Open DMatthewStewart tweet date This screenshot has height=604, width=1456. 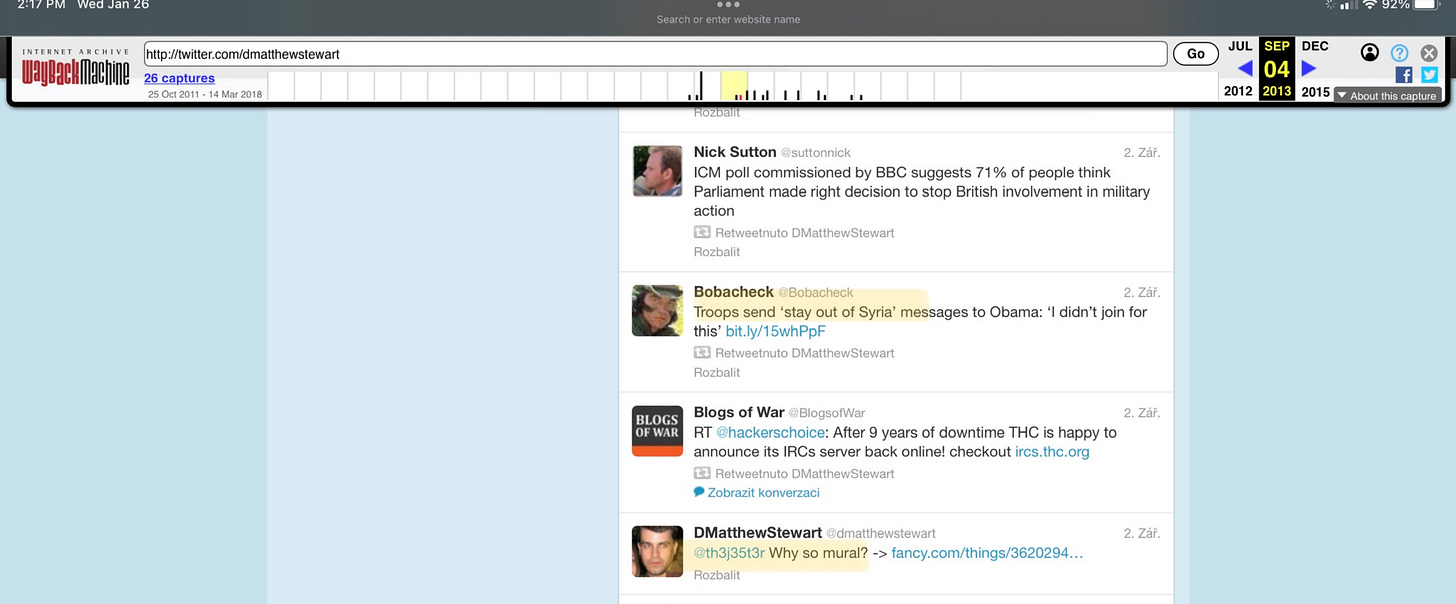pyautogui.click(x=1142, y=533)
